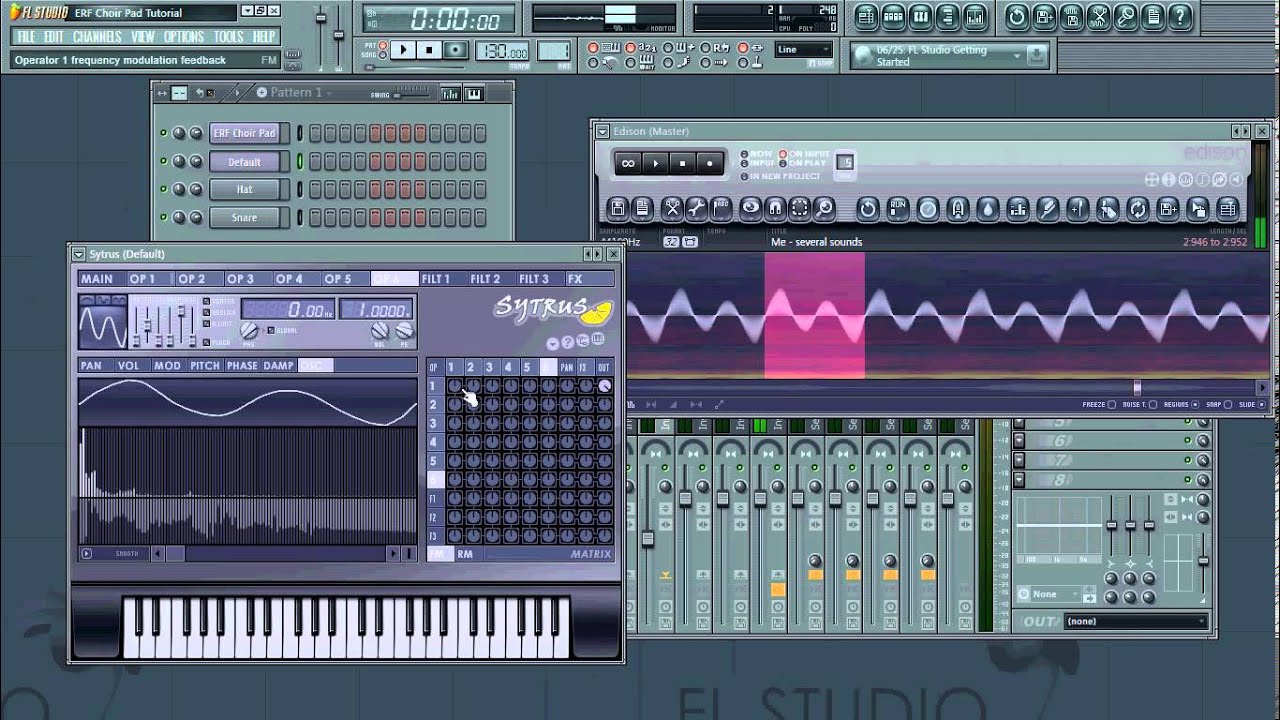The height and width of the screenshot is (720, 1280).
Task: Open the piano roll from the top toolbar
Action: tap(921, 16)
